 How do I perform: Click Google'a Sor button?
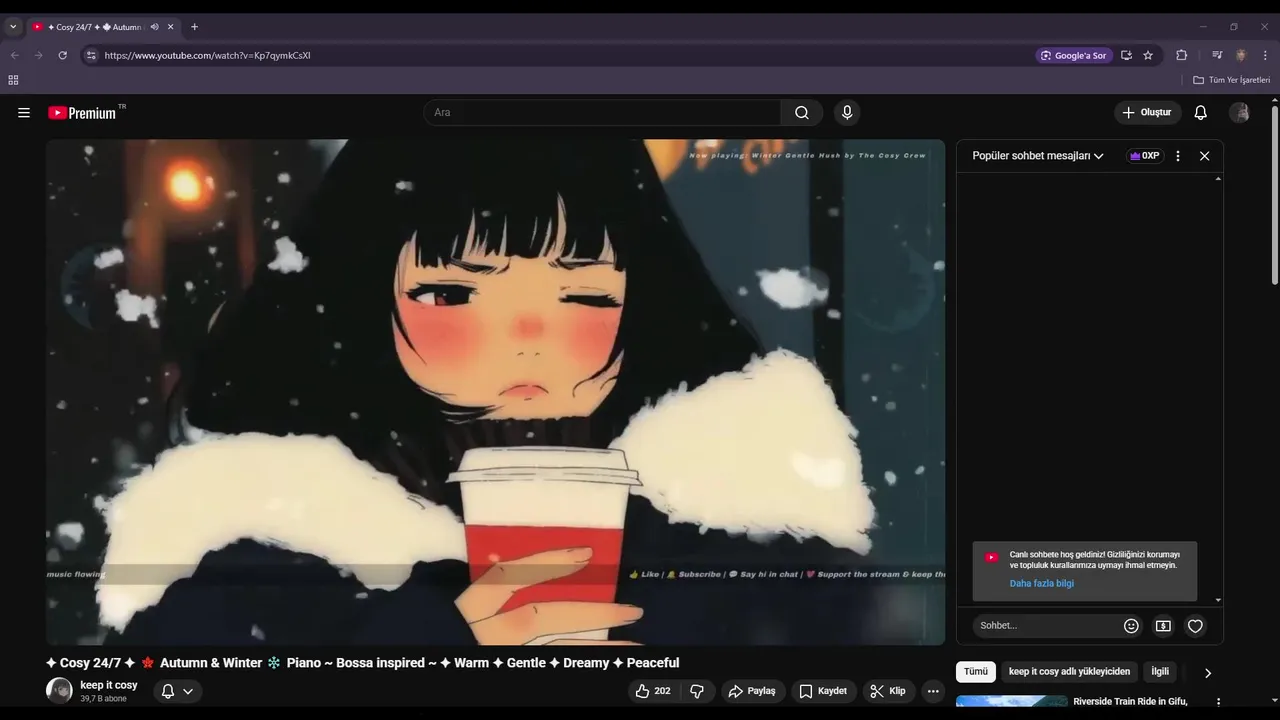coord(1074,55)
